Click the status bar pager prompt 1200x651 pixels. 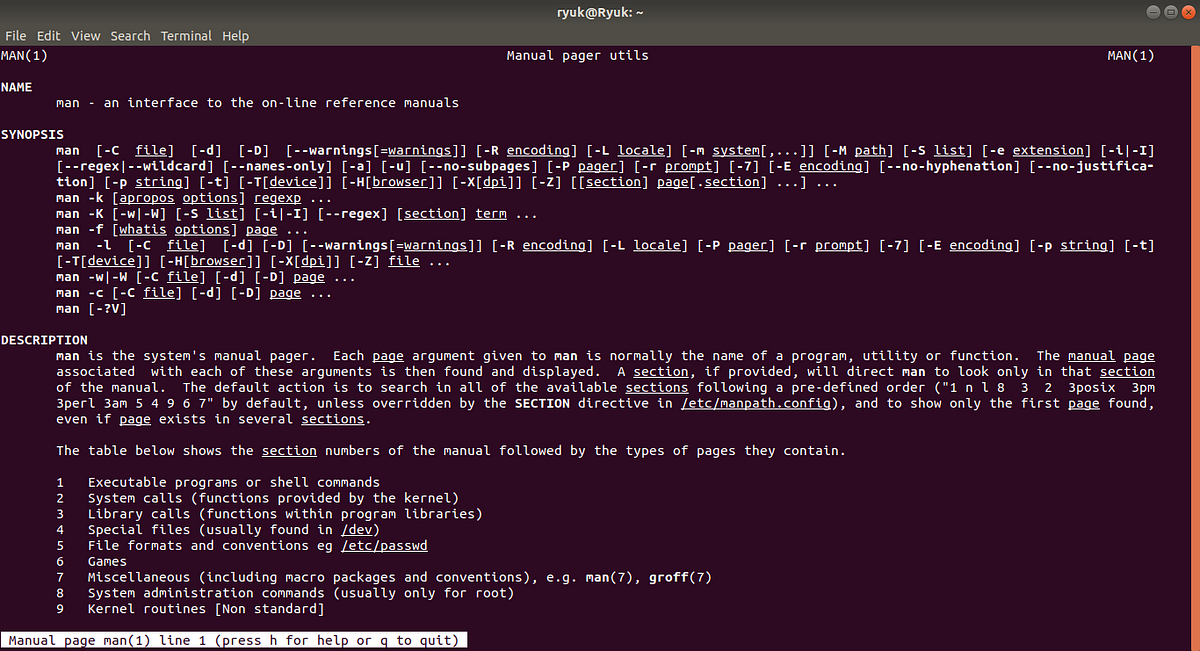point(233,640)
